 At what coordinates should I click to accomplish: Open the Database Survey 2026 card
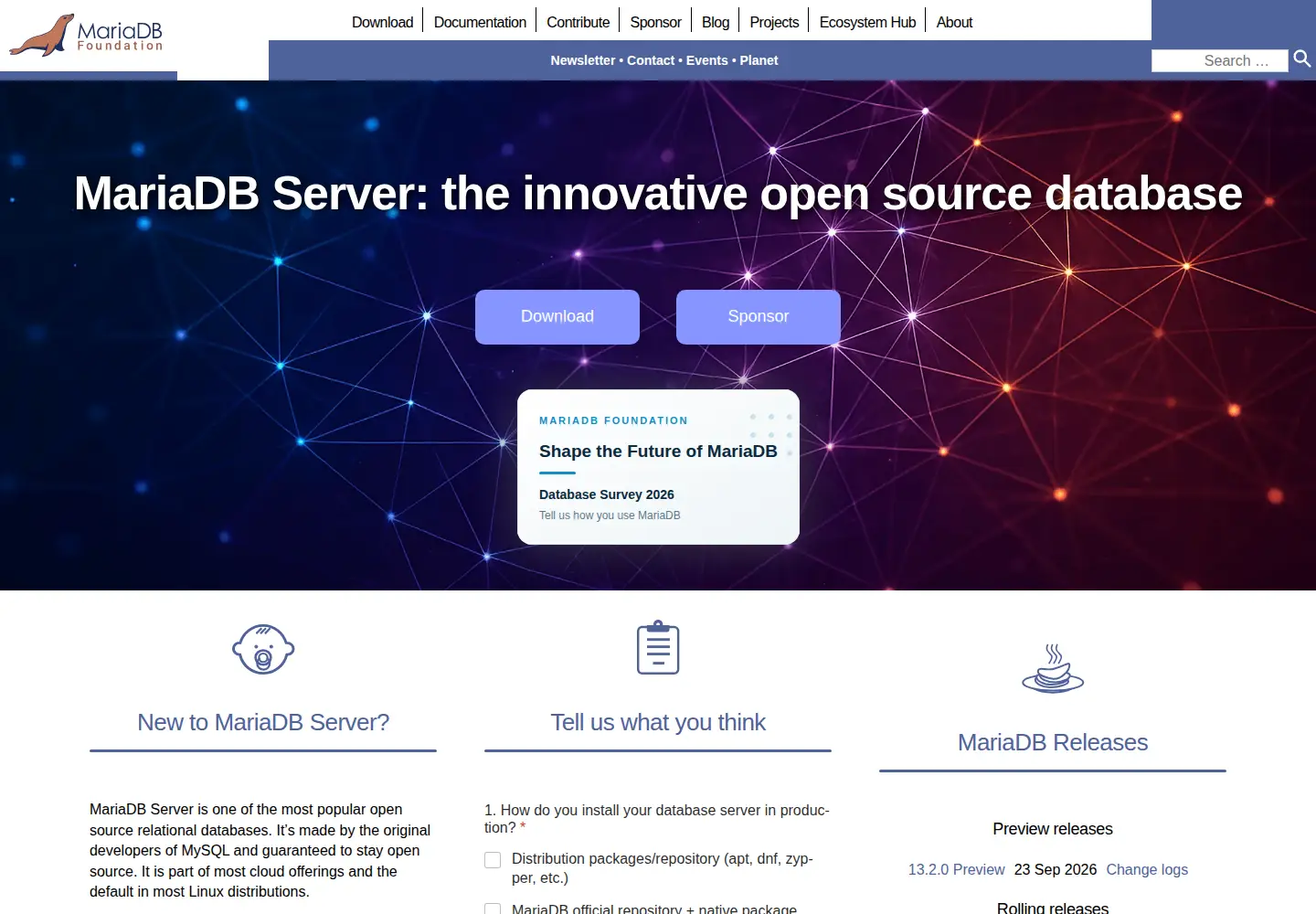658,467
